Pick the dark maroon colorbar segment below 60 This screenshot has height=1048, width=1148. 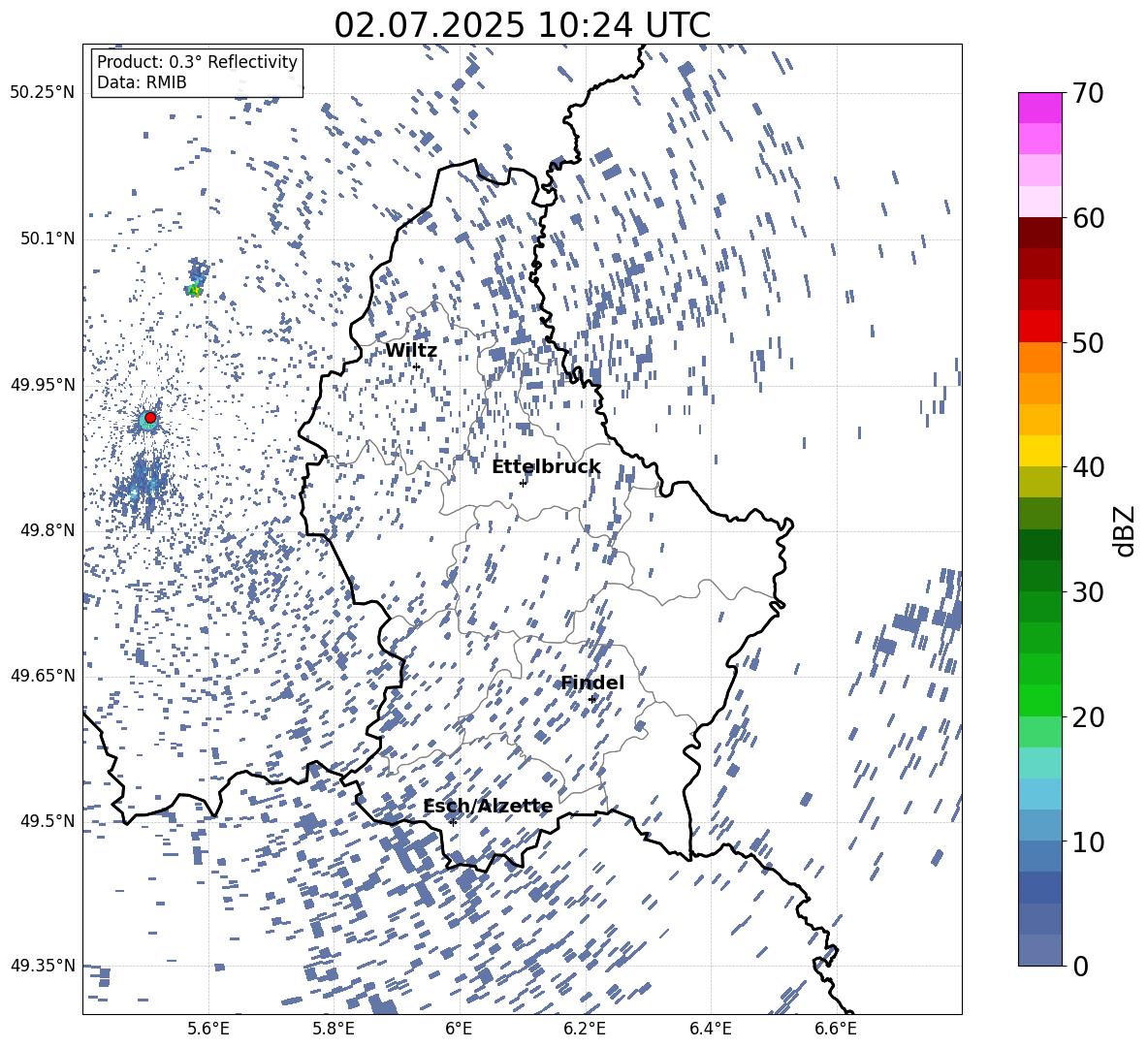coord(1039,233)
